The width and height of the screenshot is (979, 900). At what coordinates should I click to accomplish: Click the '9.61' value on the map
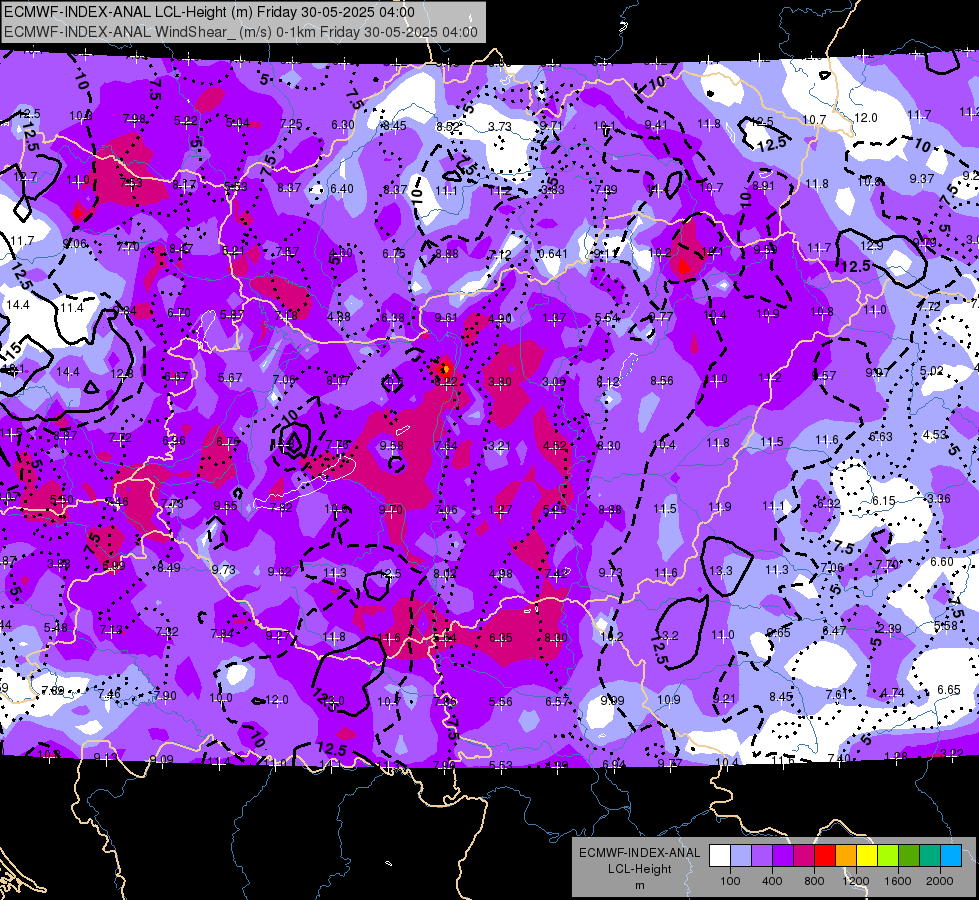tap(446, 317)
